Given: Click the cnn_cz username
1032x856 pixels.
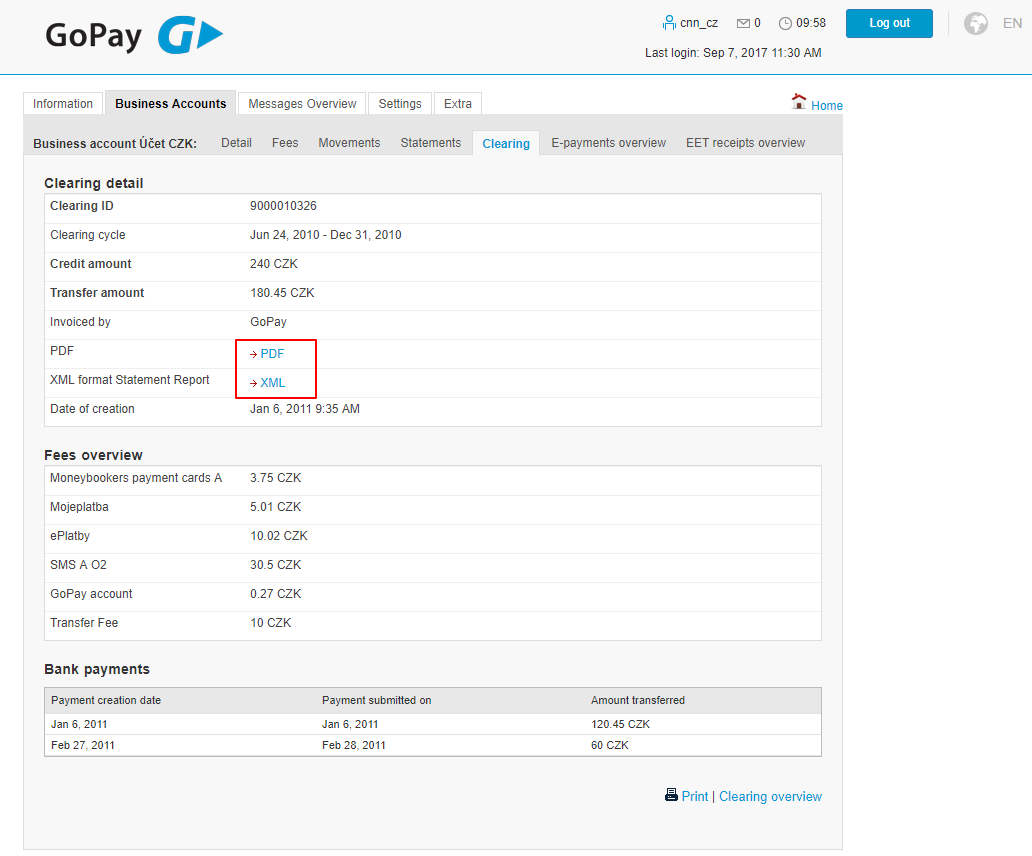Looking at the screenshot, I should pyautogui.click(x=699, y=23).
